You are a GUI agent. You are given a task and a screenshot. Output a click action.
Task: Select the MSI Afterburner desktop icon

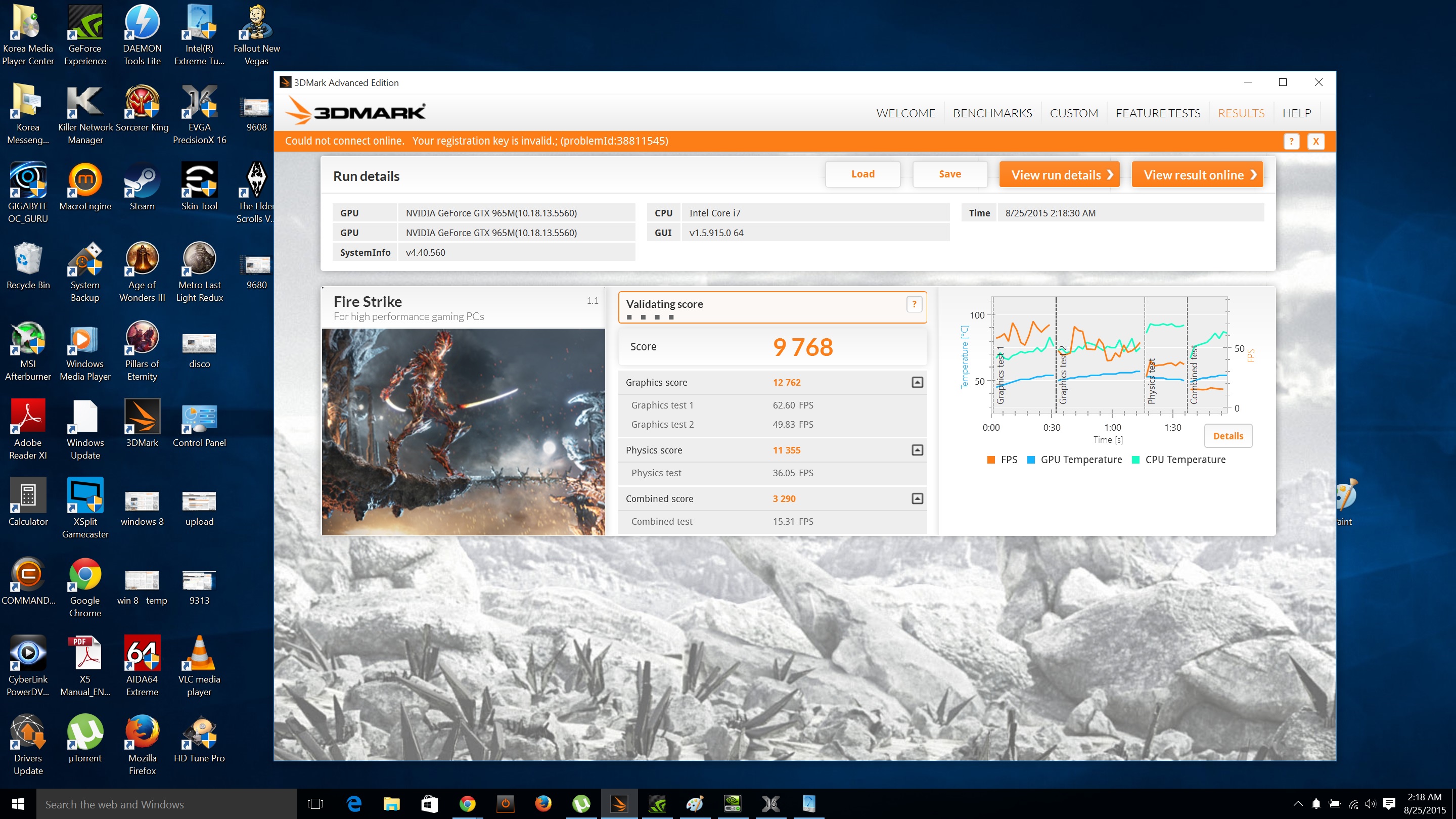[x=28, y=350]
